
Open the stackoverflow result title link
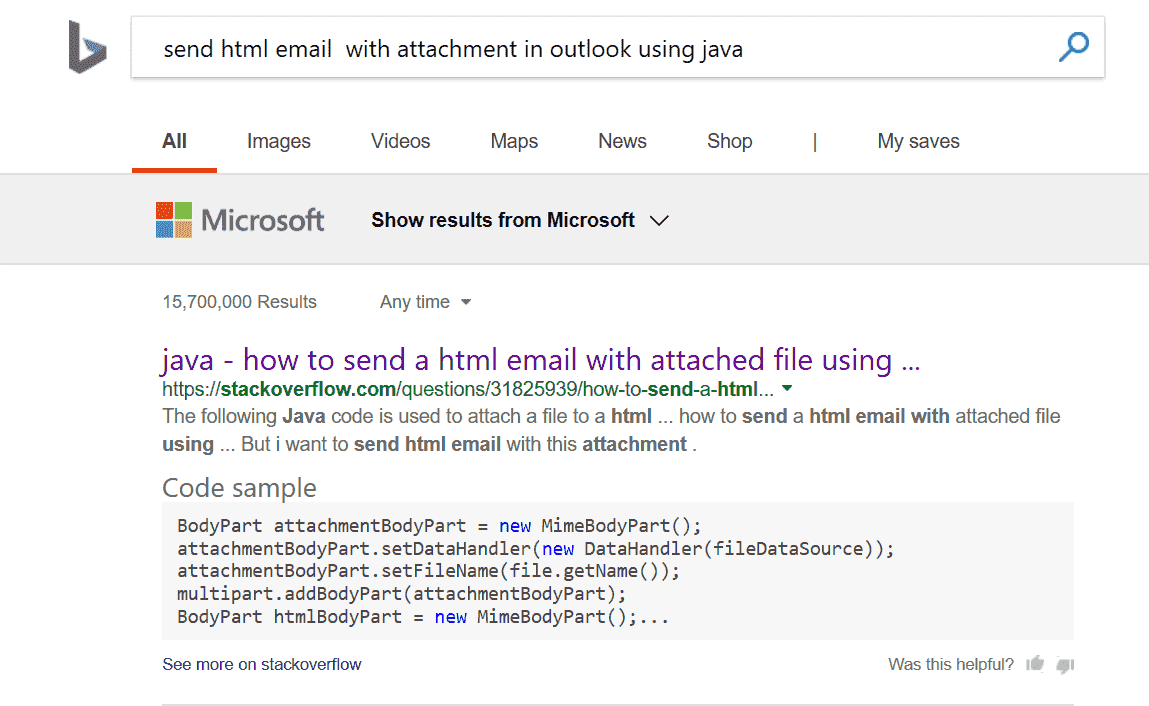click(541, 360)
